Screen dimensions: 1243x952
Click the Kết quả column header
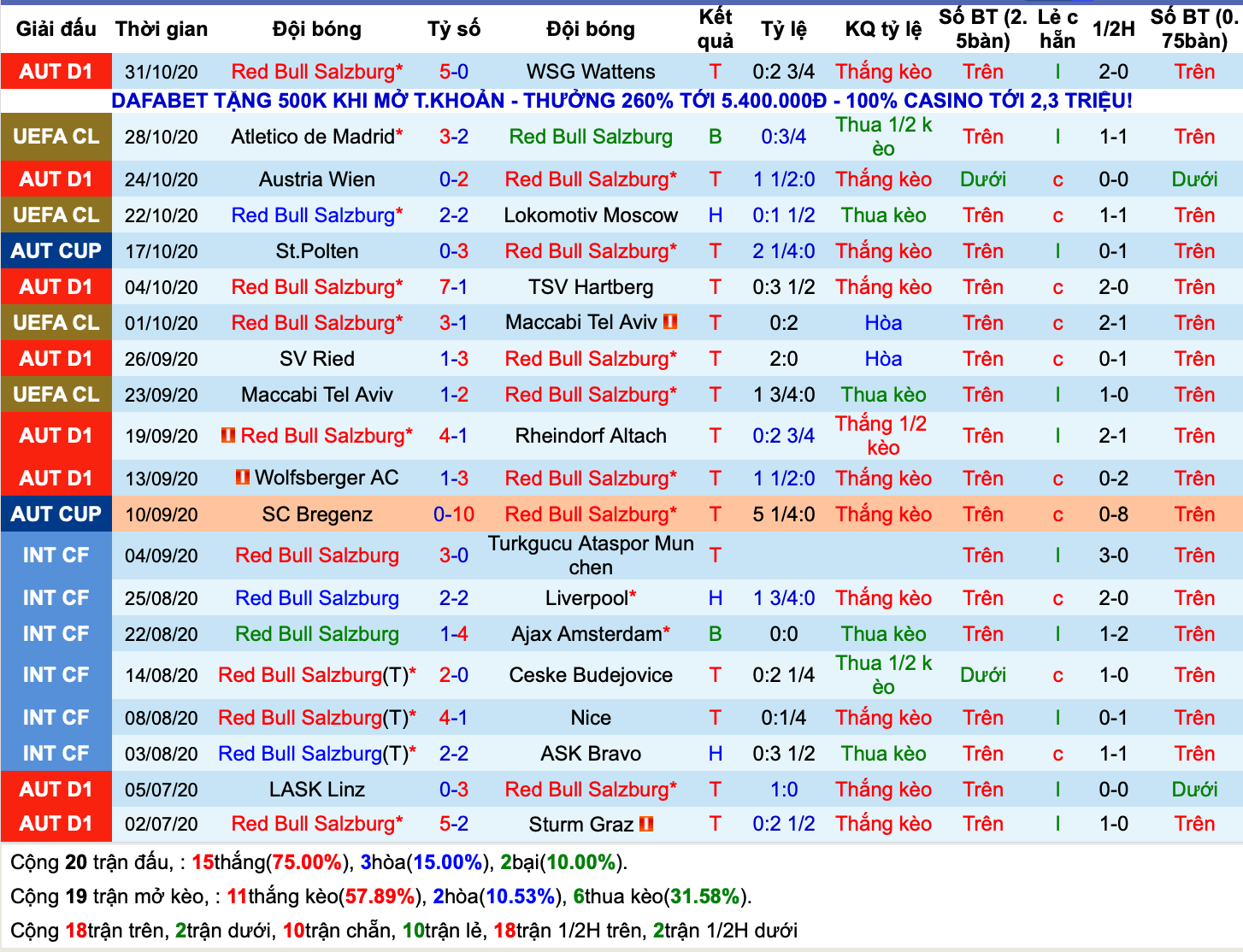tap(716, 29)
